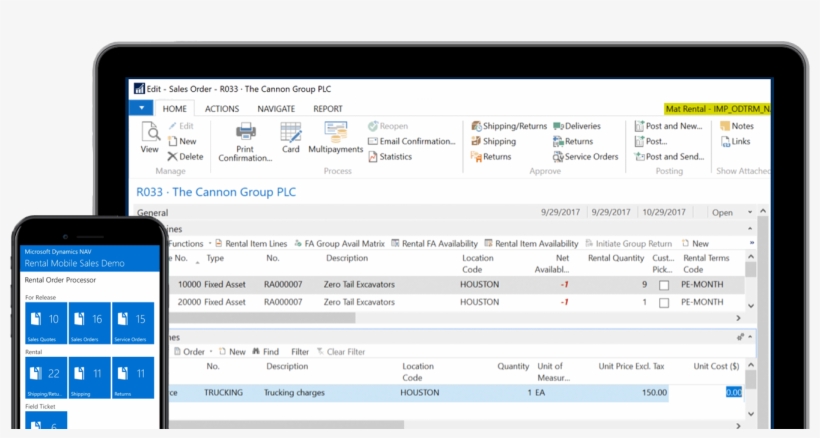Tap the Returns tile on phone
Image resolution: width=820 pixels, height=438 pixels.
coord(133,378)
